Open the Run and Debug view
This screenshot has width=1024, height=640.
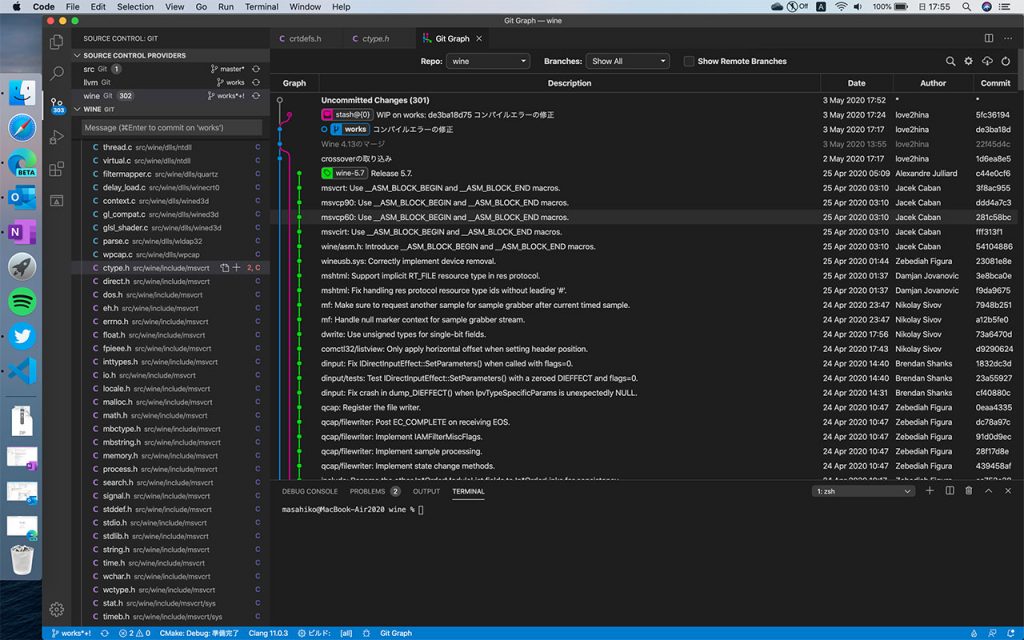[x=57, y=137]
